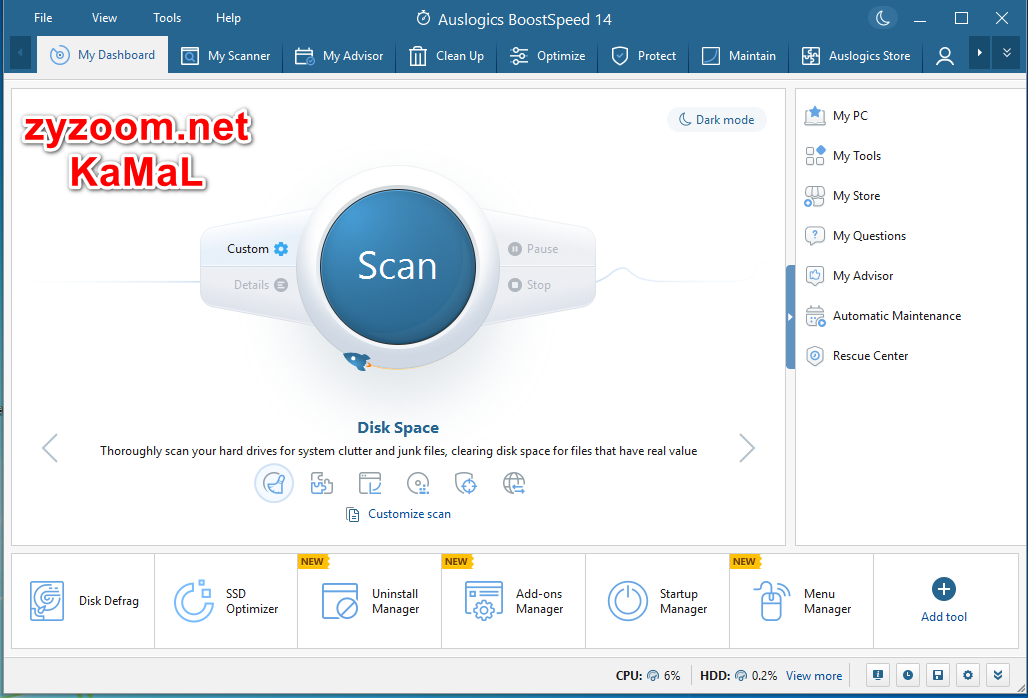Launch SSD Optimizer tool
Viewport: 1028px width, 698px height.
pyautogui.click(x=226, y=601)
